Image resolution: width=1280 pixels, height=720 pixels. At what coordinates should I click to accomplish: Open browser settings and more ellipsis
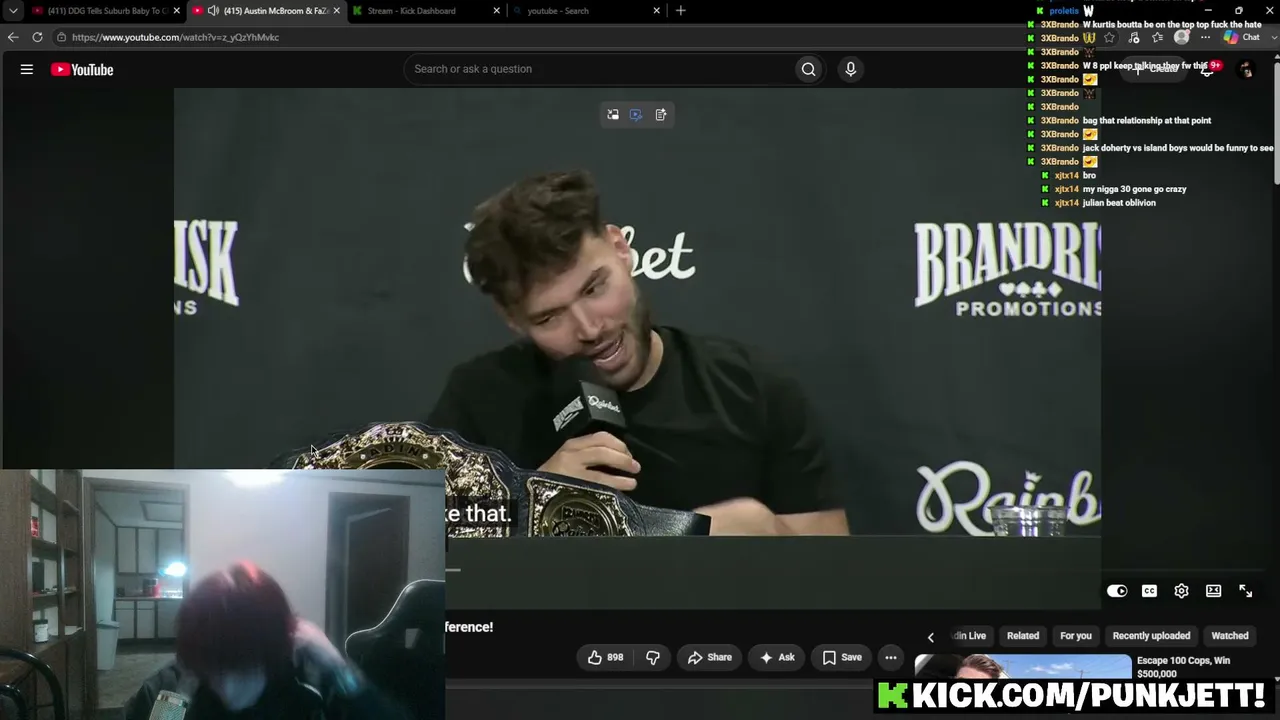1205,37
